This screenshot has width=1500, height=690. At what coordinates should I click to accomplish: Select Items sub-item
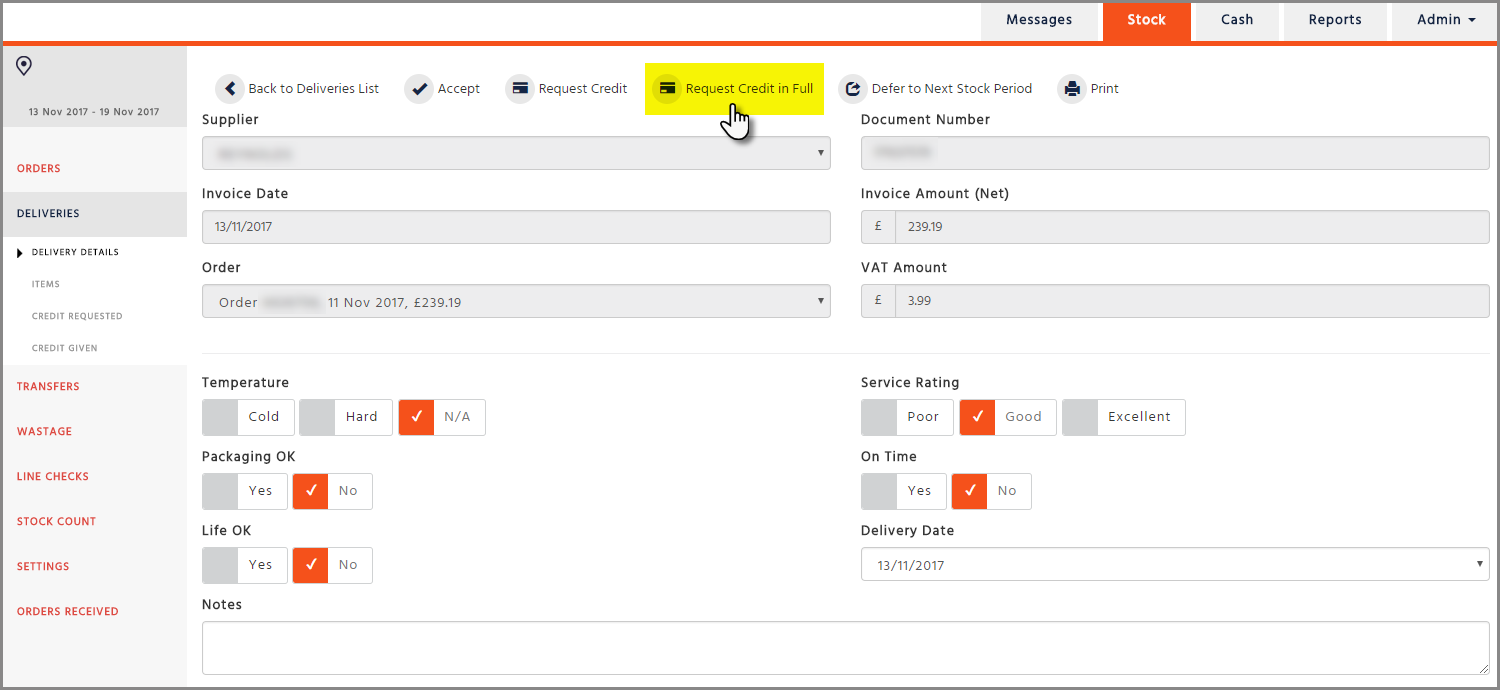46,284
